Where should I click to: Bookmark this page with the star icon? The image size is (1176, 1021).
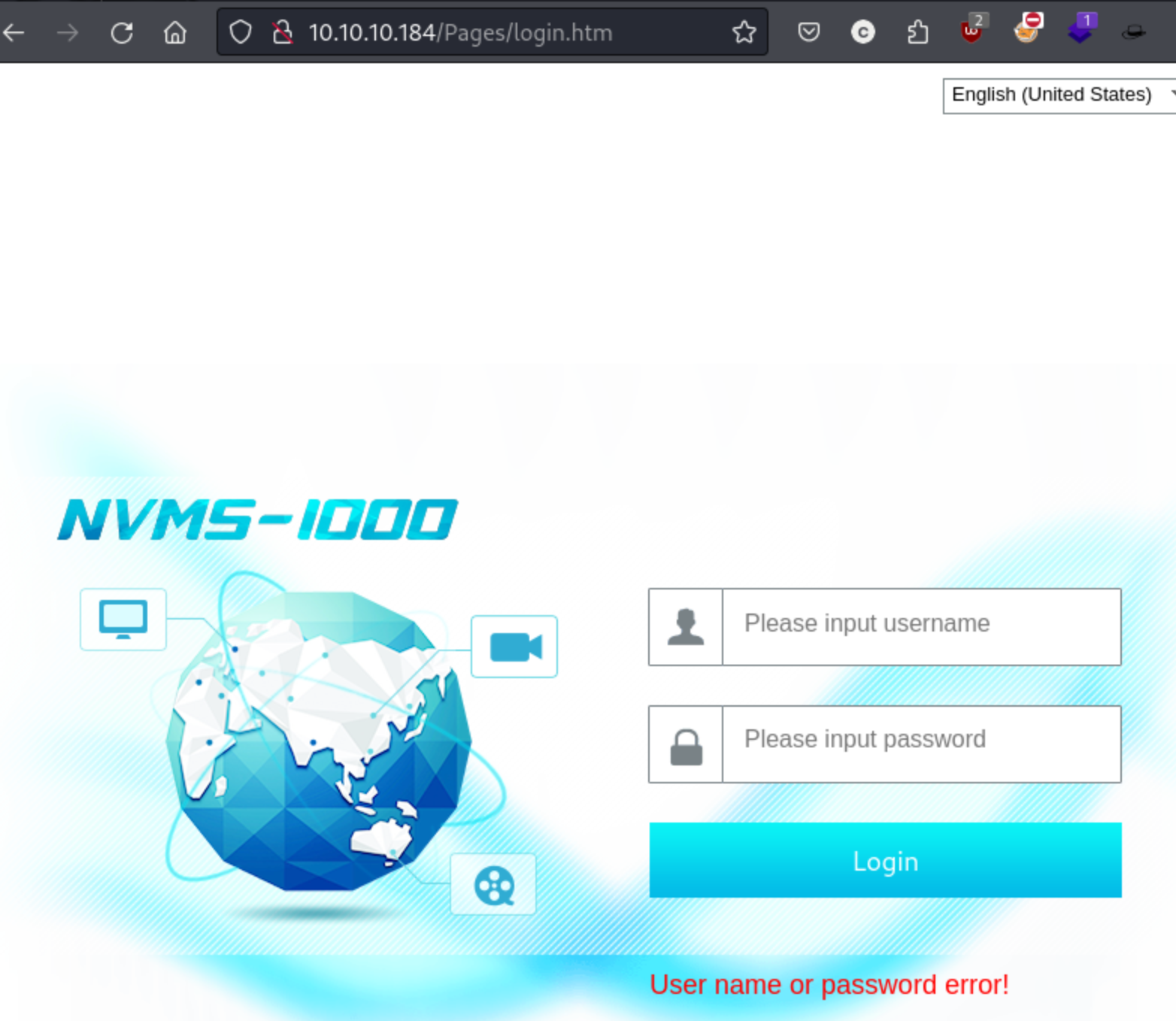(x=744, y=32)
